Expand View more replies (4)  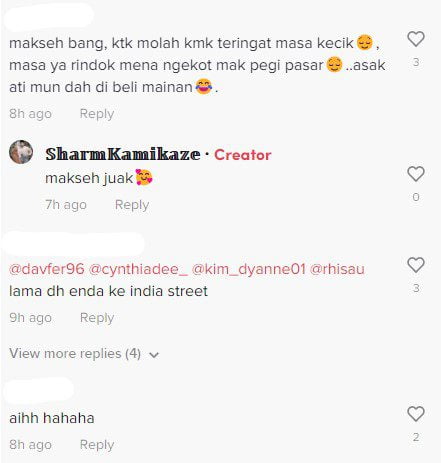(84, 354)
